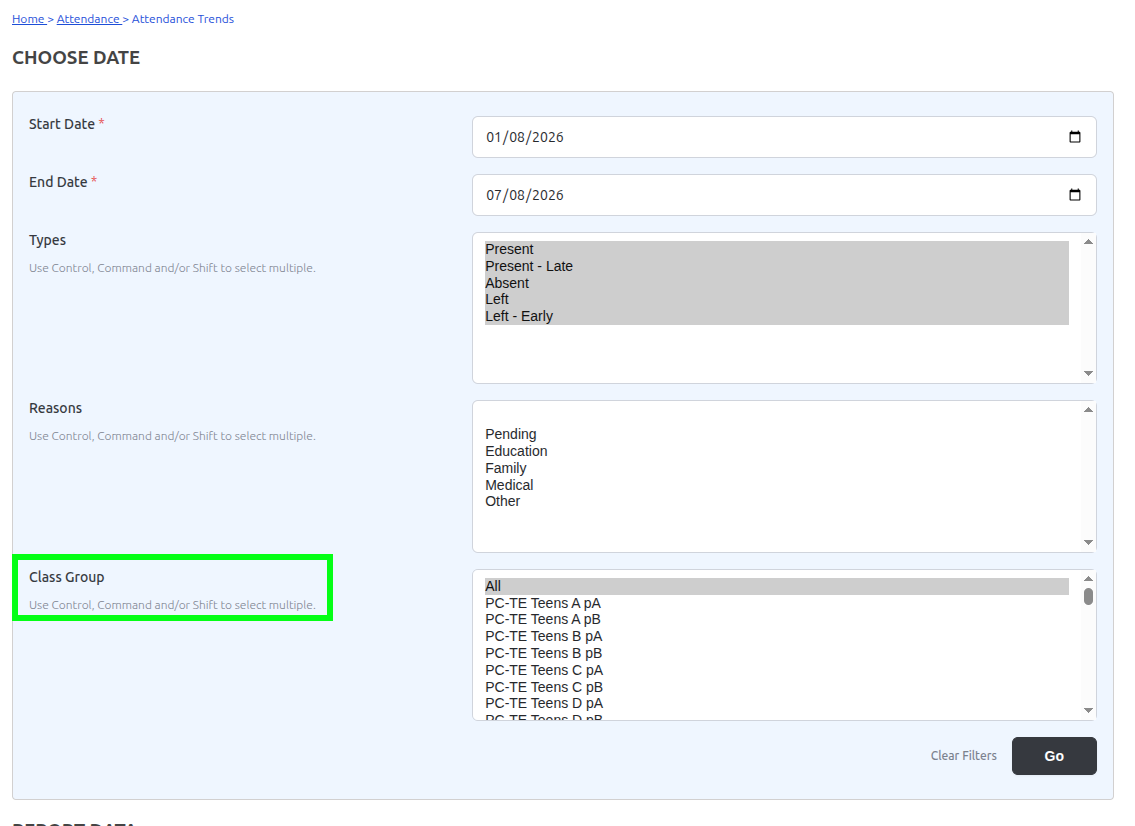Select Absent in the Types list

coord(777,283)
